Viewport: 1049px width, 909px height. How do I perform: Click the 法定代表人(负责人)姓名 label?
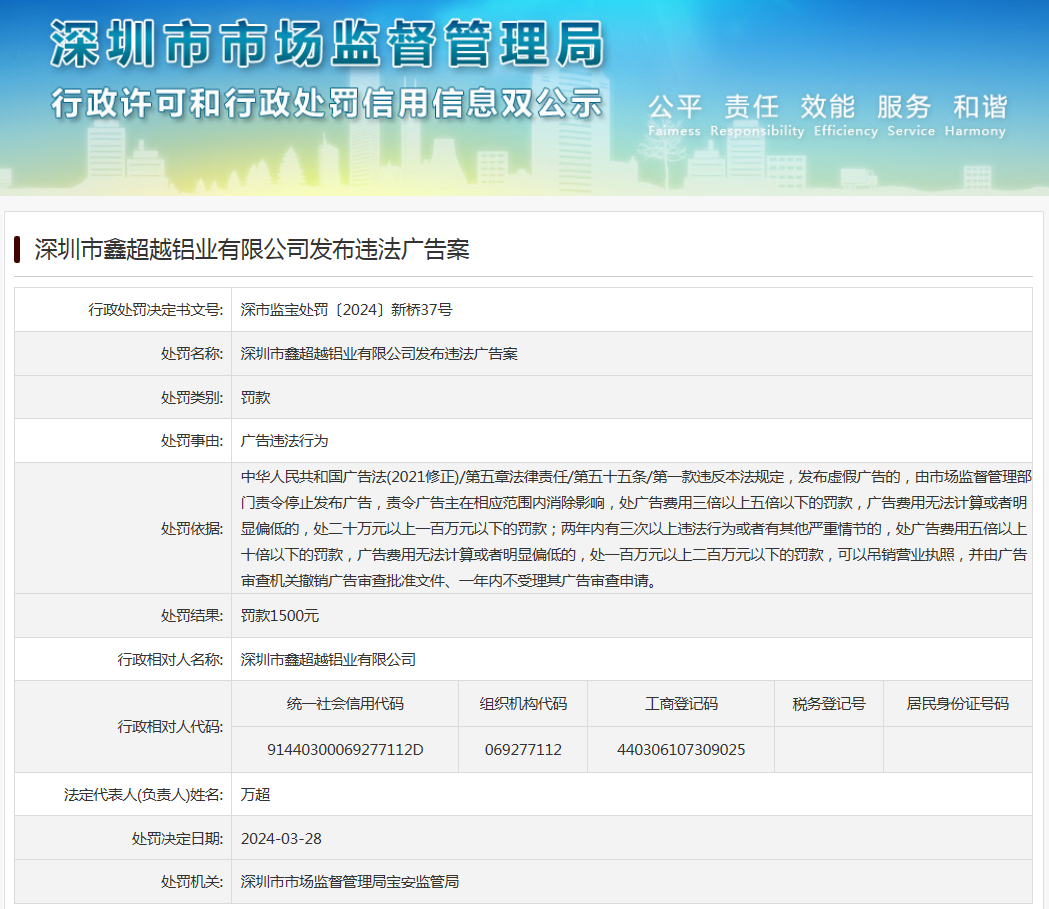(144, 795)
